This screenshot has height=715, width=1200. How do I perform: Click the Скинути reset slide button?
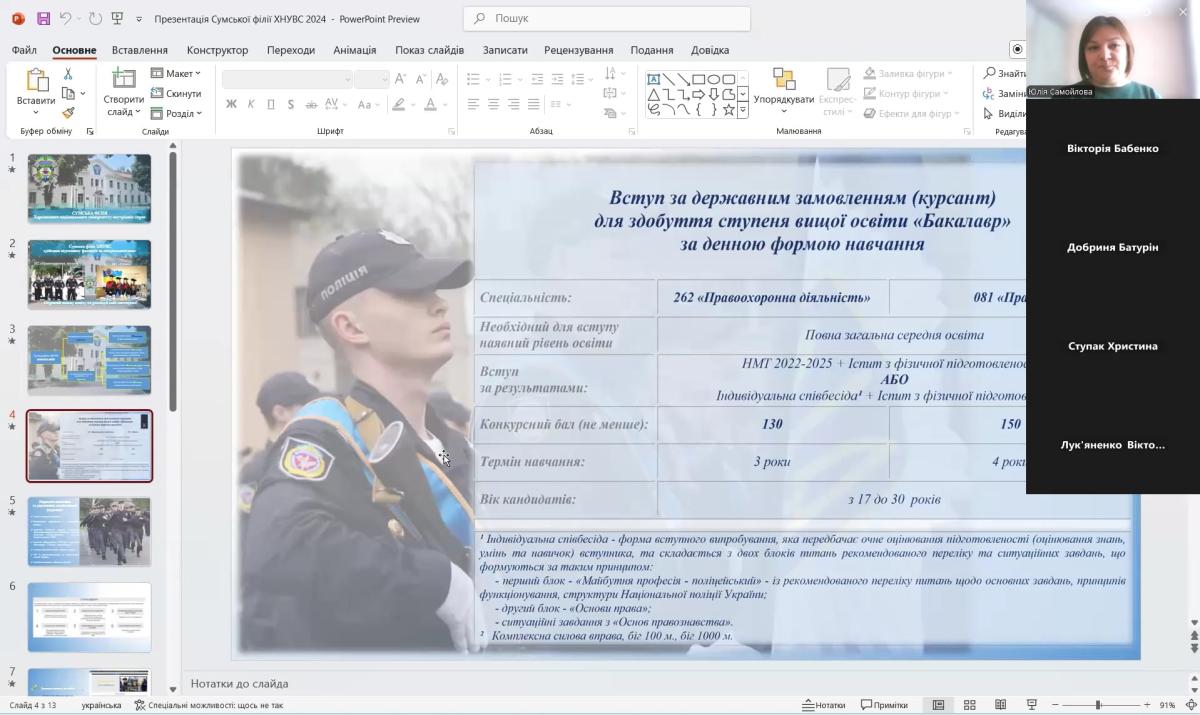click(176, 93)
